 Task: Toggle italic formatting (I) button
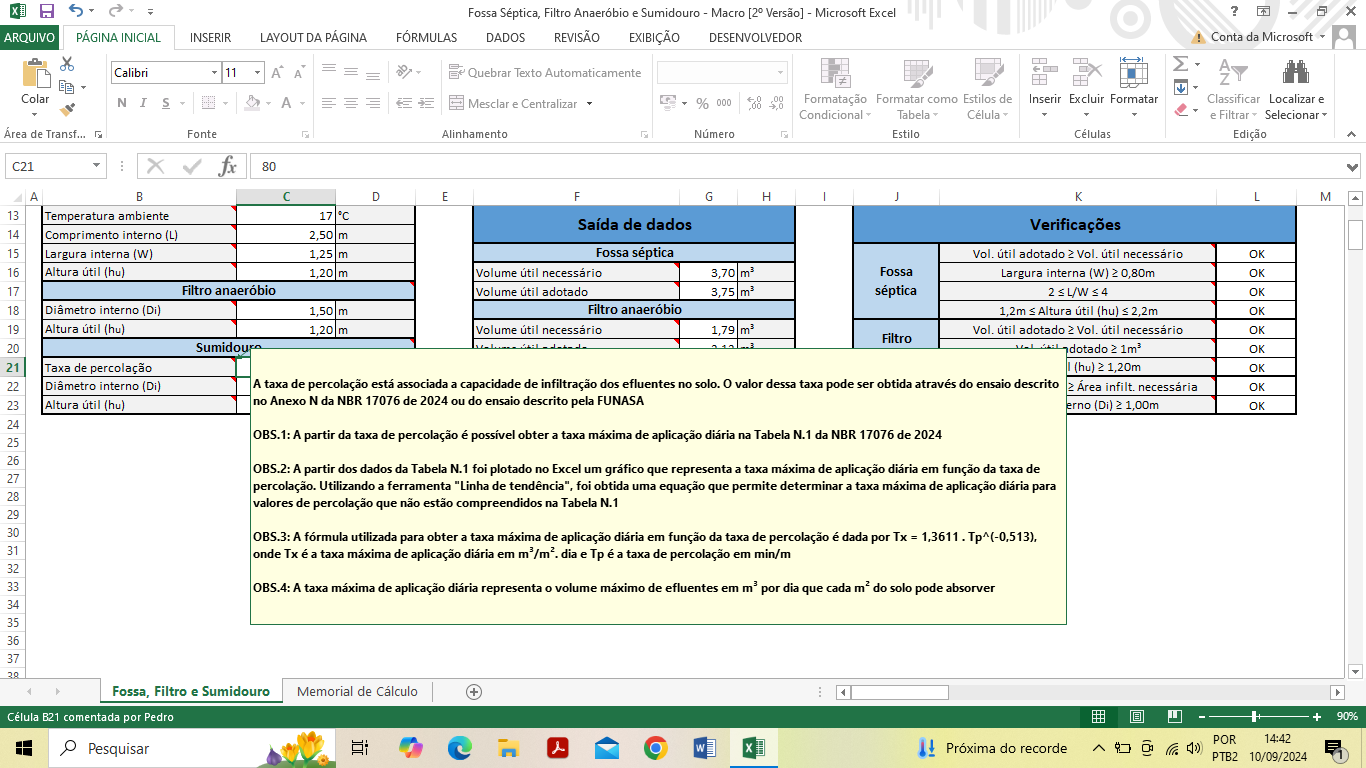pyautogui.click(x=143, y=103)
